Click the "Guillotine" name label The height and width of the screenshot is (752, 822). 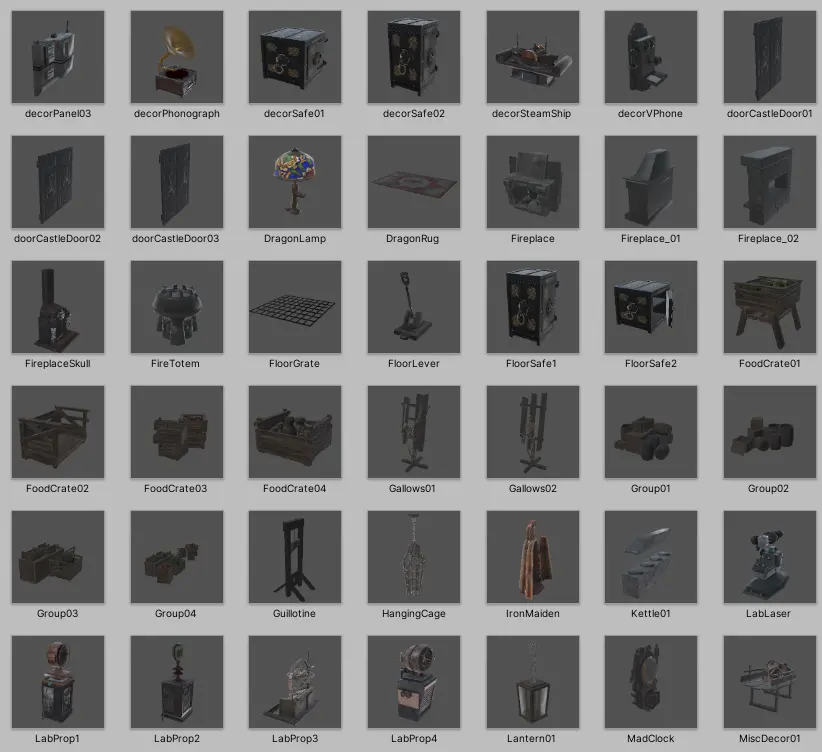(294, 614)
